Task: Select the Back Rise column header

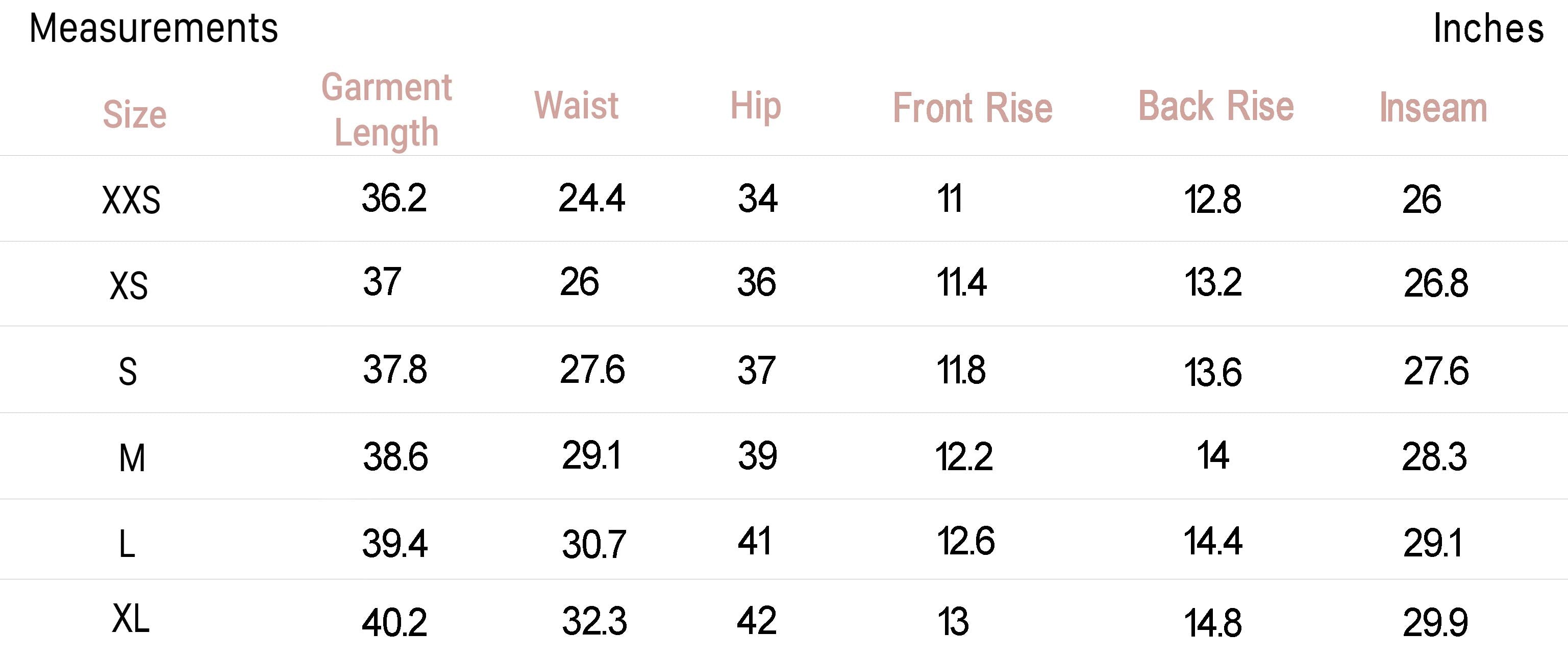Action: [x=1215, y=107]
